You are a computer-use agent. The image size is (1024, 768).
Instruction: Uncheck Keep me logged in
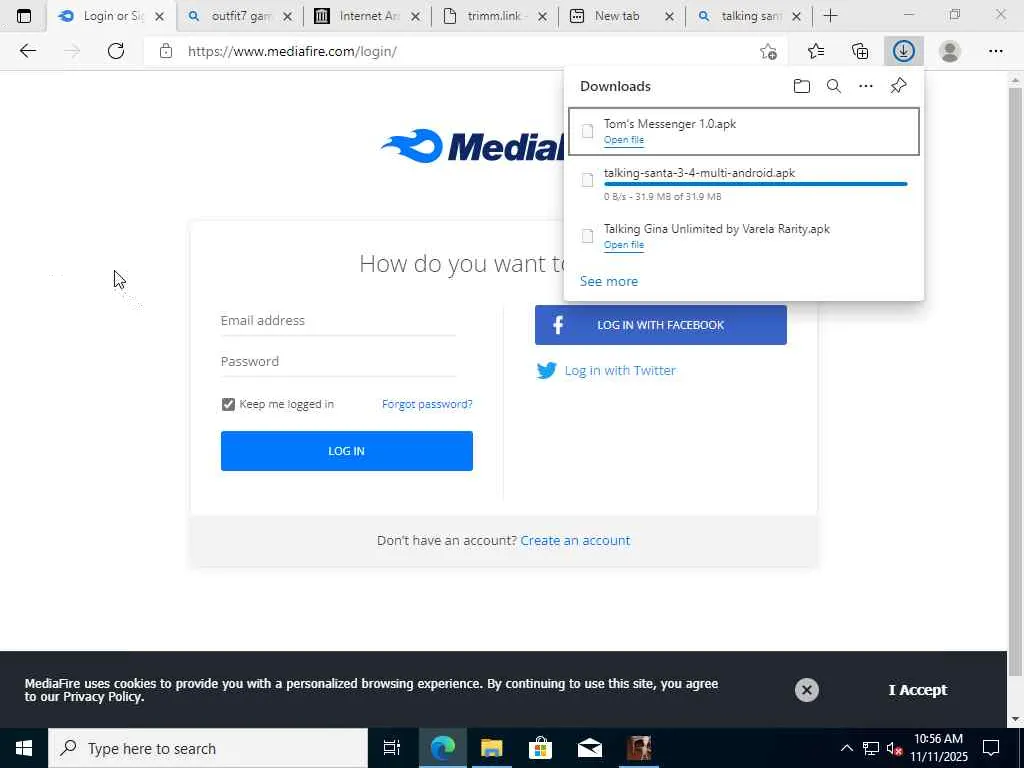[x=228, y=404]
